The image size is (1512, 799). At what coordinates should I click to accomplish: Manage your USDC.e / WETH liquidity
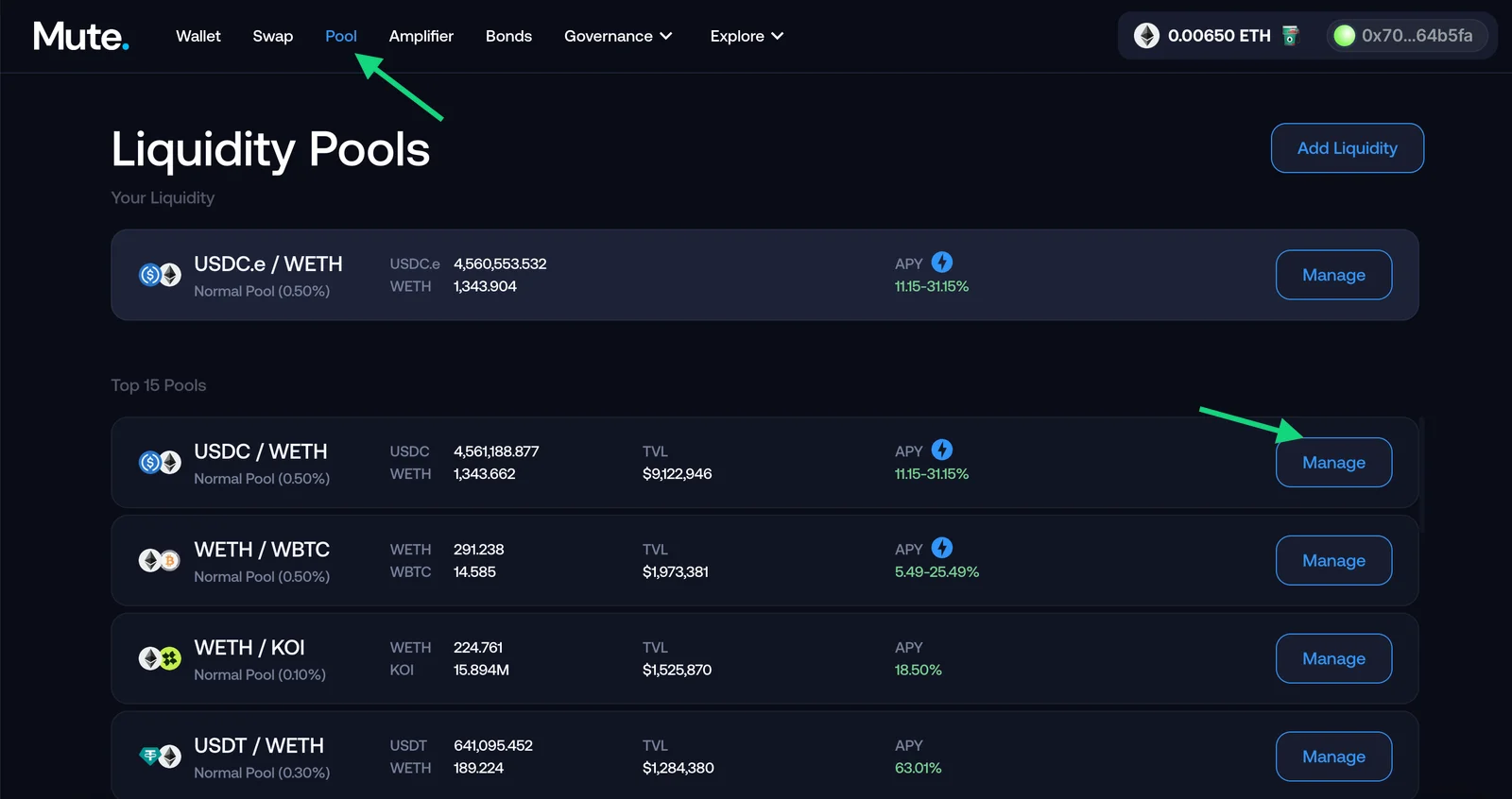click(x=1333, y=275)
